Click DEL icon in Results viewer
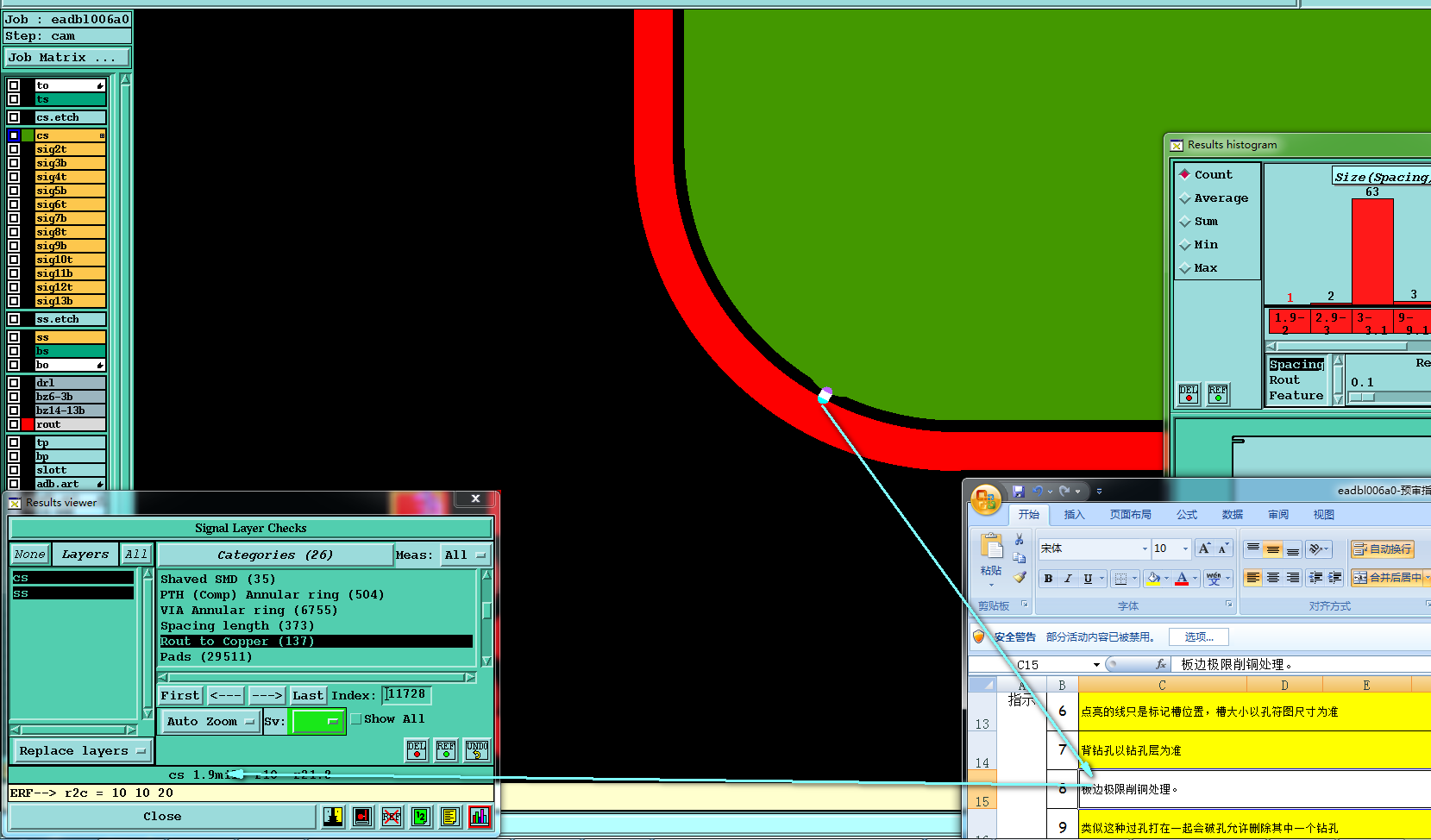 [x=417, y=750]
